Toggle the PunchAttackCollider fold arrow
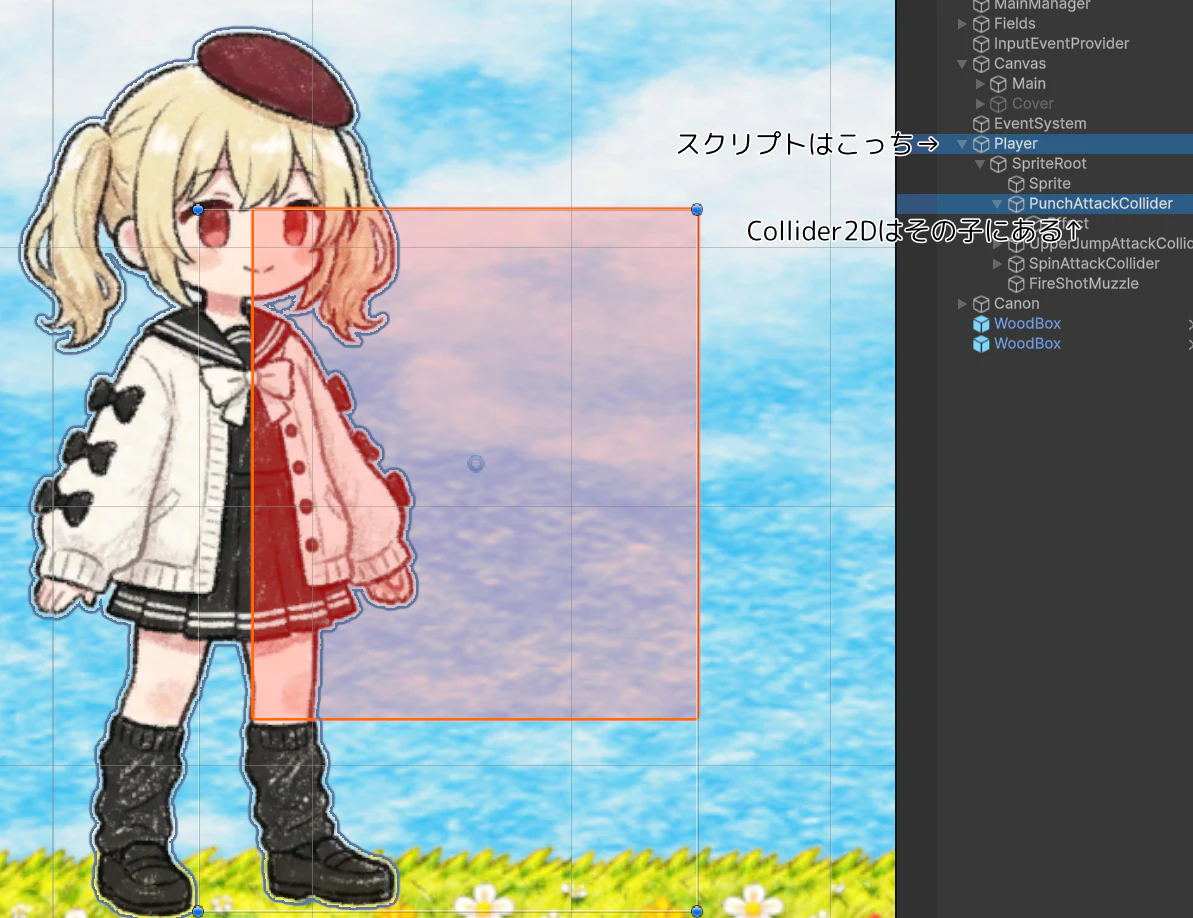Image resolution: width=1193 pixels, height=918 pixels. pyautogui.click(x=997, y=204)
